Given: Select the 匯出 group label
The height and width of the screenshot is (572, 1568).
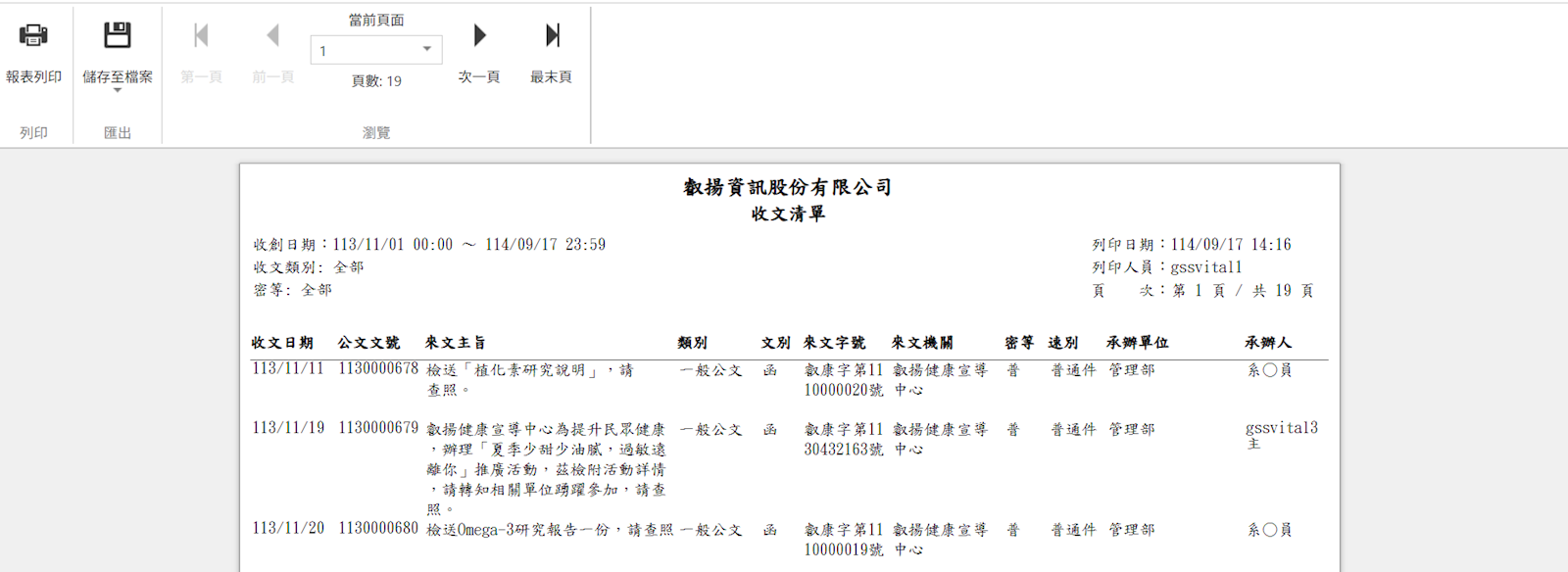Looking at the screenshot, I should coord(118,132).
